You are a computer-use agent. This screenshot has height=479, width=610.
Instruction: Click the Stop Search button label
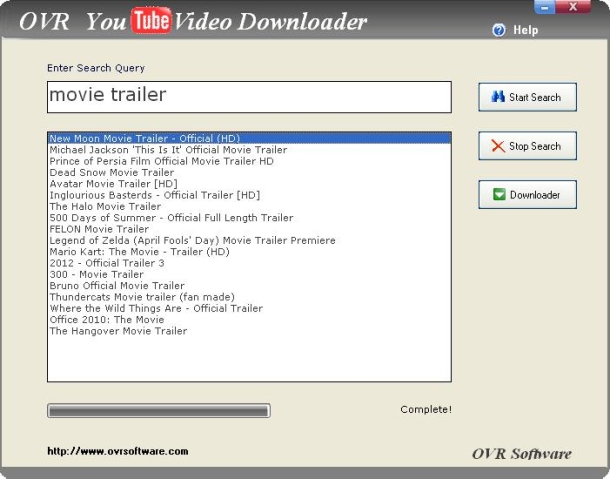click(535, 146)
